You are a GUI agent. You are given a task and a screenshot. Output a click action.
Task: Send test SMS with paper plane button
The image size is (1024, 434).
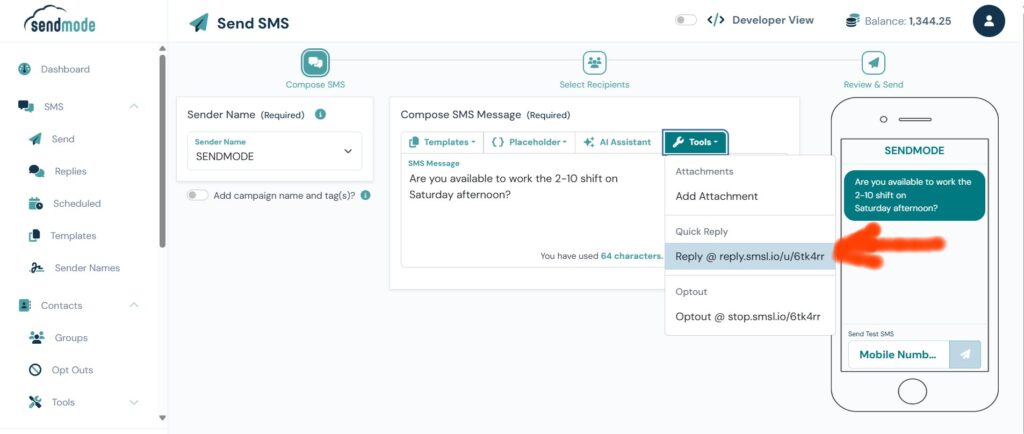point(965,354)
